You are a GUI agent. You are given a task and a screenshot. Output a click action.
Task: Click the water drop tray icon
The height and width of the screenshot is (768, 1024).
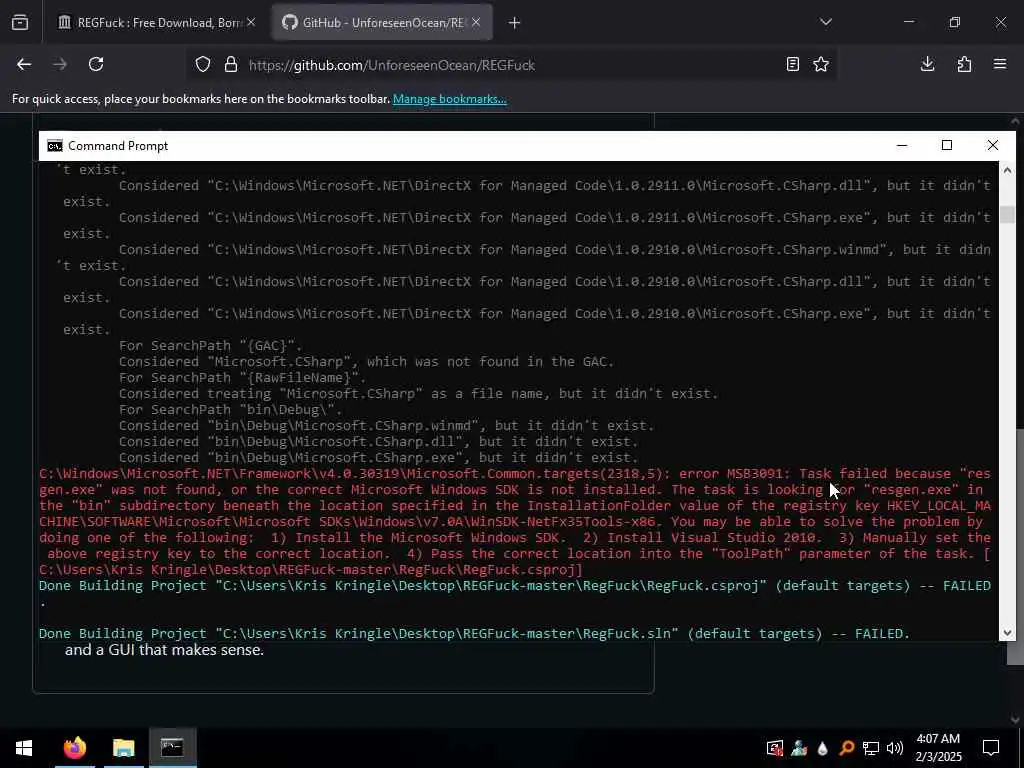[x=822, y=748]
